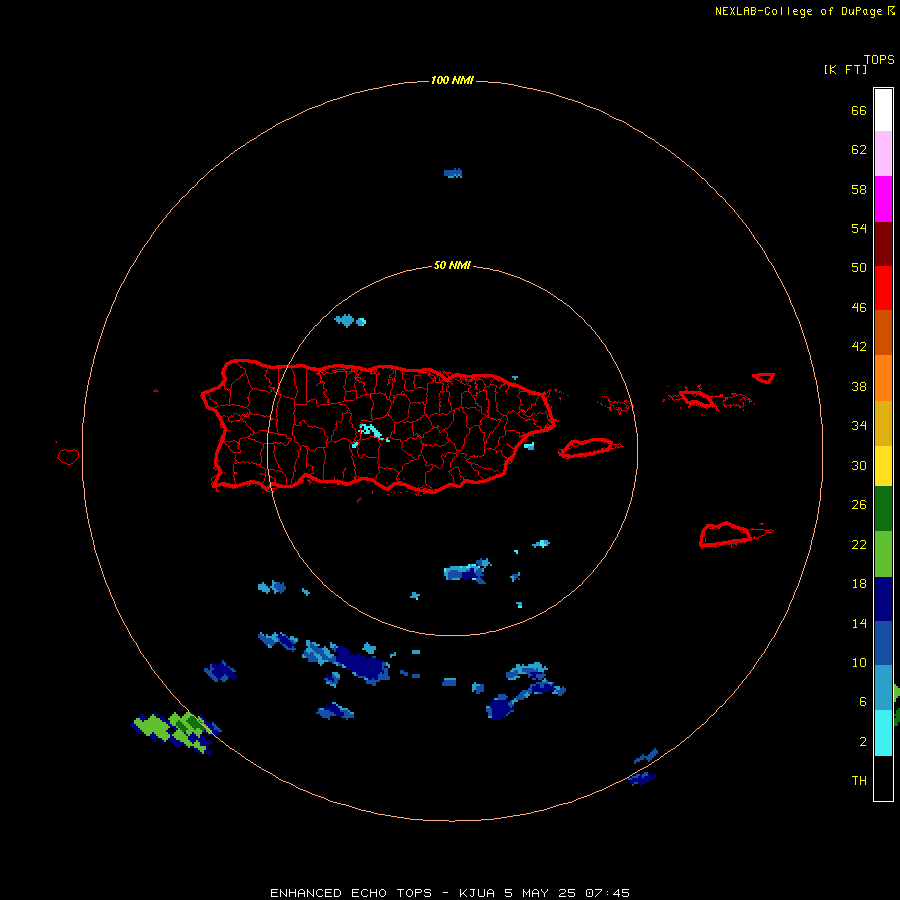
Task: Click the legend value 22
Action: (x=859, y=544)
